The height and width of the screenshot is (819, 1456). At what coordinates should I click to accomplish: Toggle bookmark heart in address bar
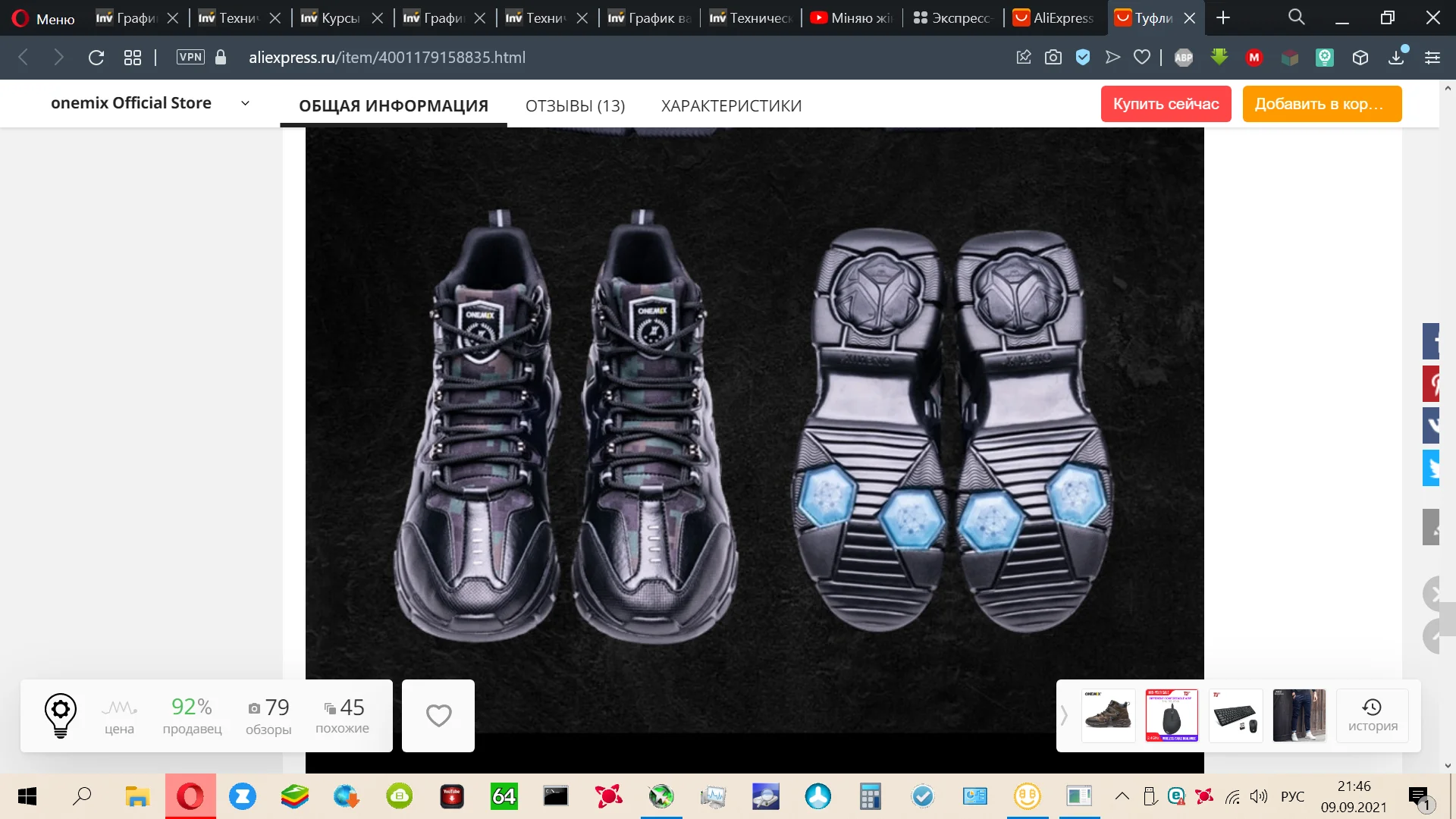1141,58
